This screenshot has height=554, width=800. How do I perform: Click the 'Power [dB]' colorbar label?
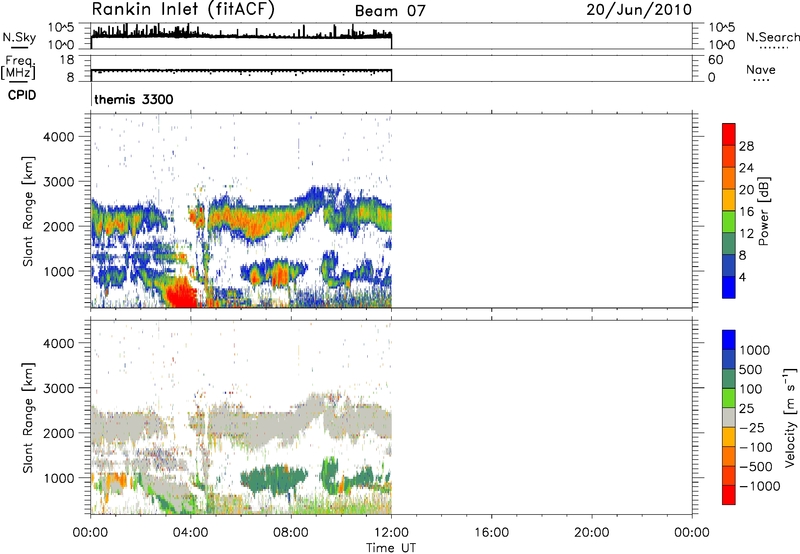click(763, 211)
